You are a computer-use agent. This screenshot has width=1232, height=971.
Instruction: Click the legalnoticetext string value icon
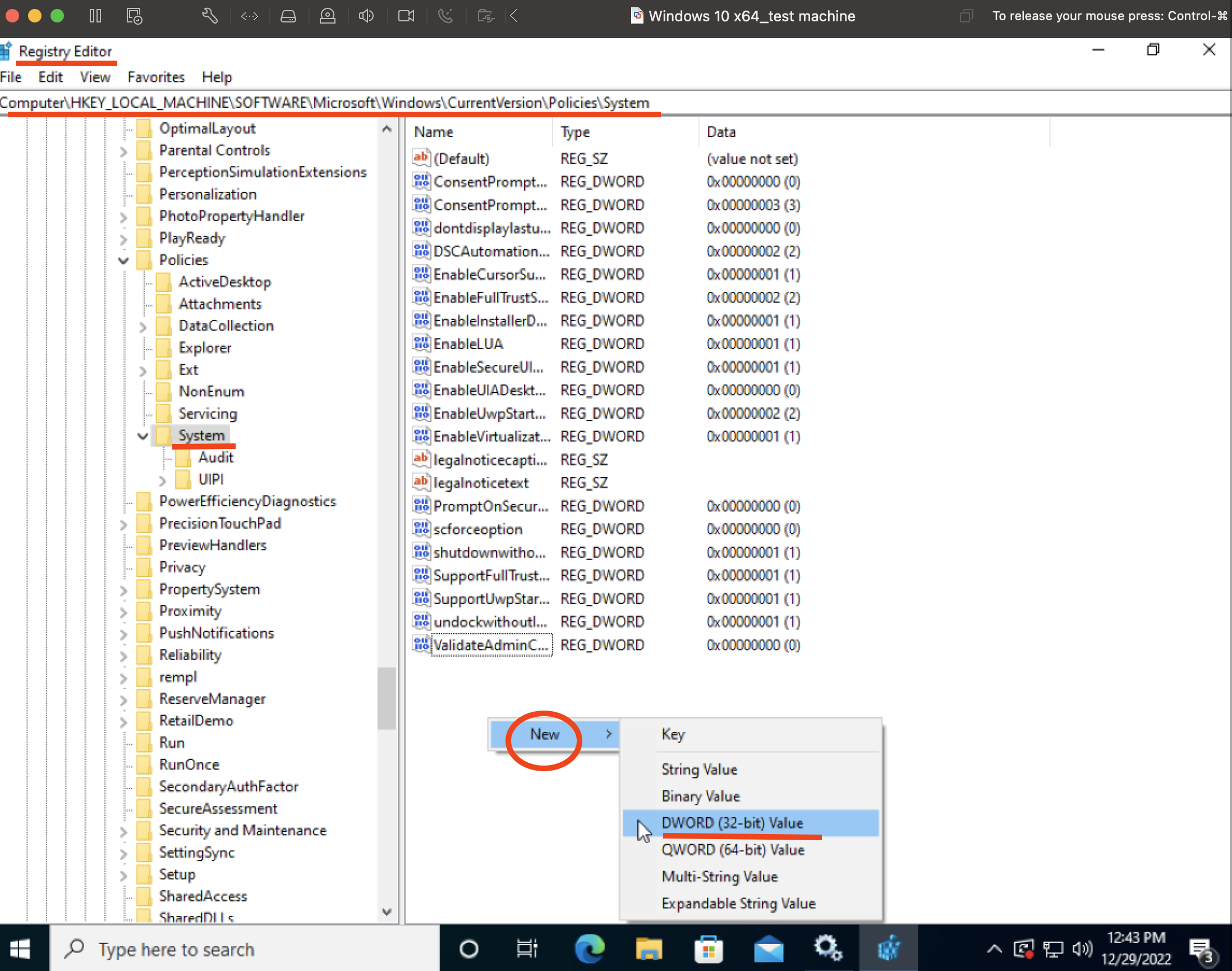(x=421, y=482)
